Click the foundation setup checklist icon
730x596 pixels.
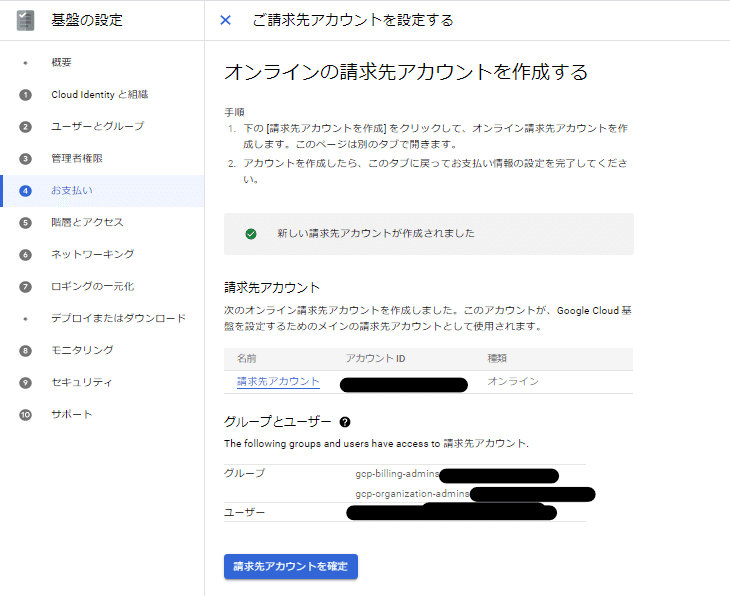[x=25, y=20]
